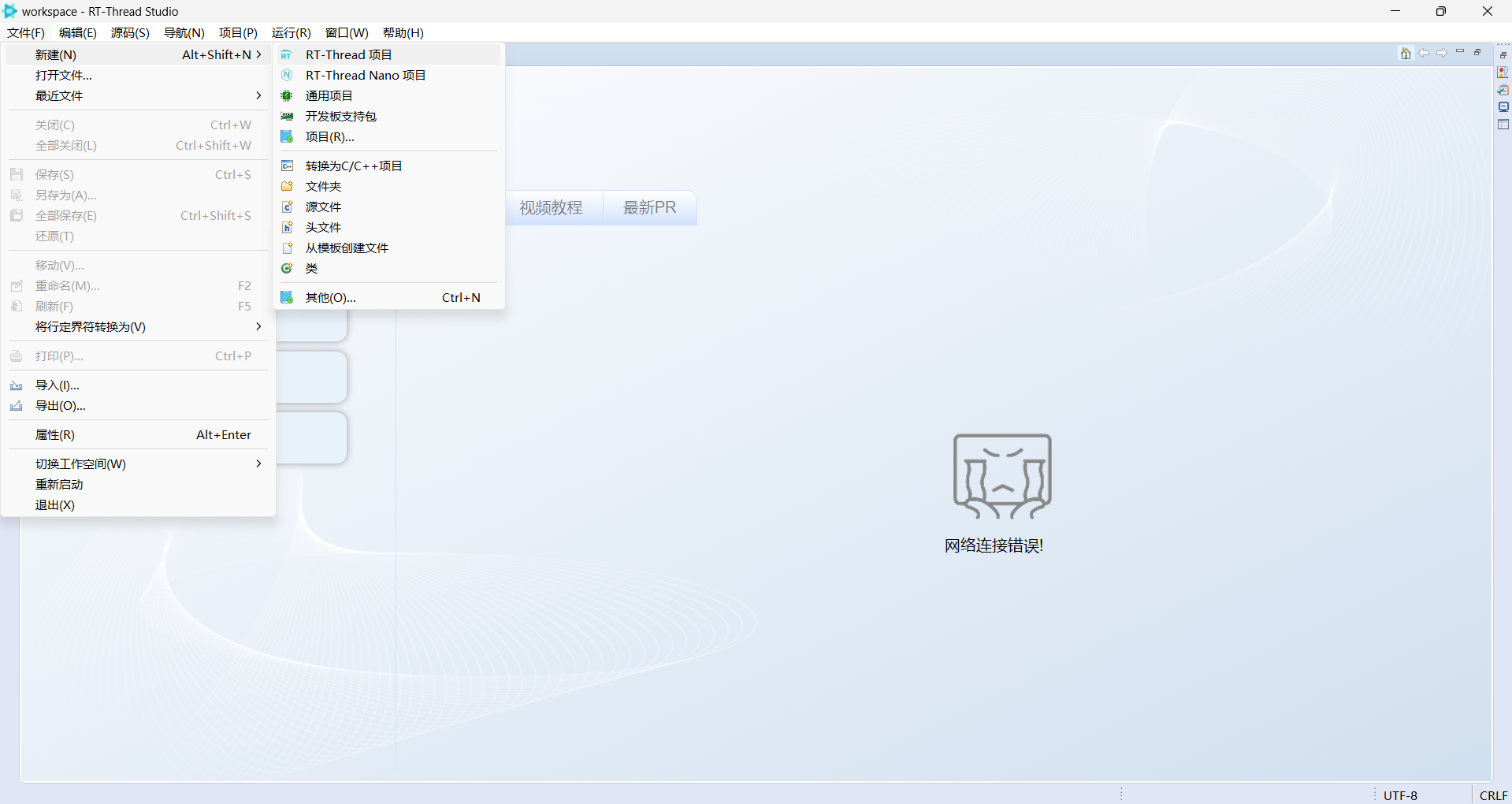This screenshot has height=804, width=1512.
Task: Click the 类 class icon
Action: [288, 268]
